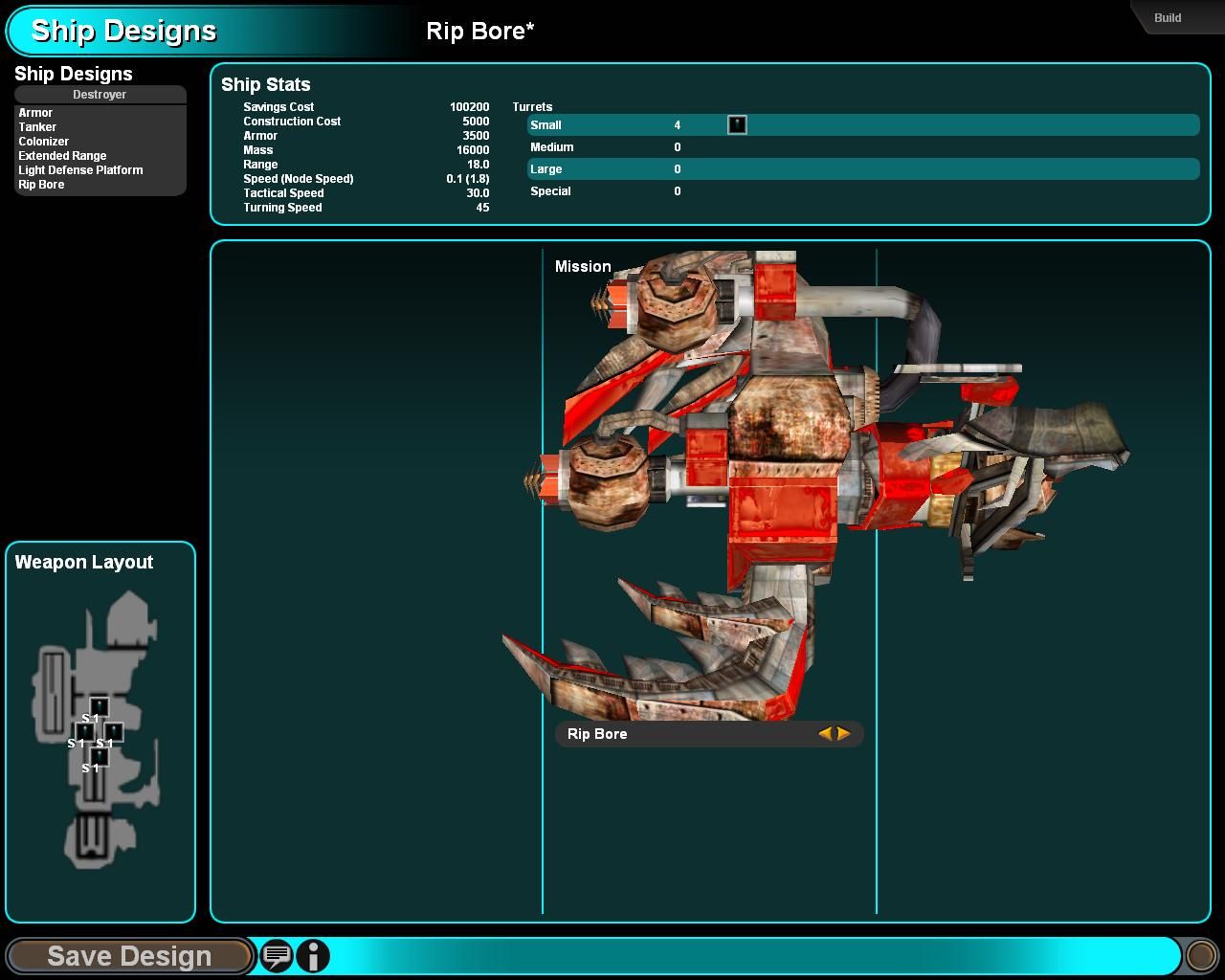Click the round button at bottom-right corner
Viewport: 1225px width, 980px height.
(1200, 955)
